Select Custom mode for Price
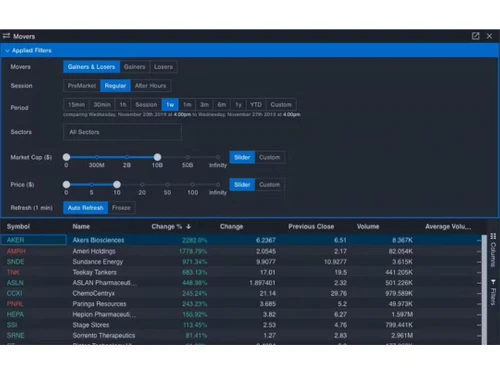Image resolution: width=500 pixels, height=375 pixels. pyautogui.click(x=270, y=185)
